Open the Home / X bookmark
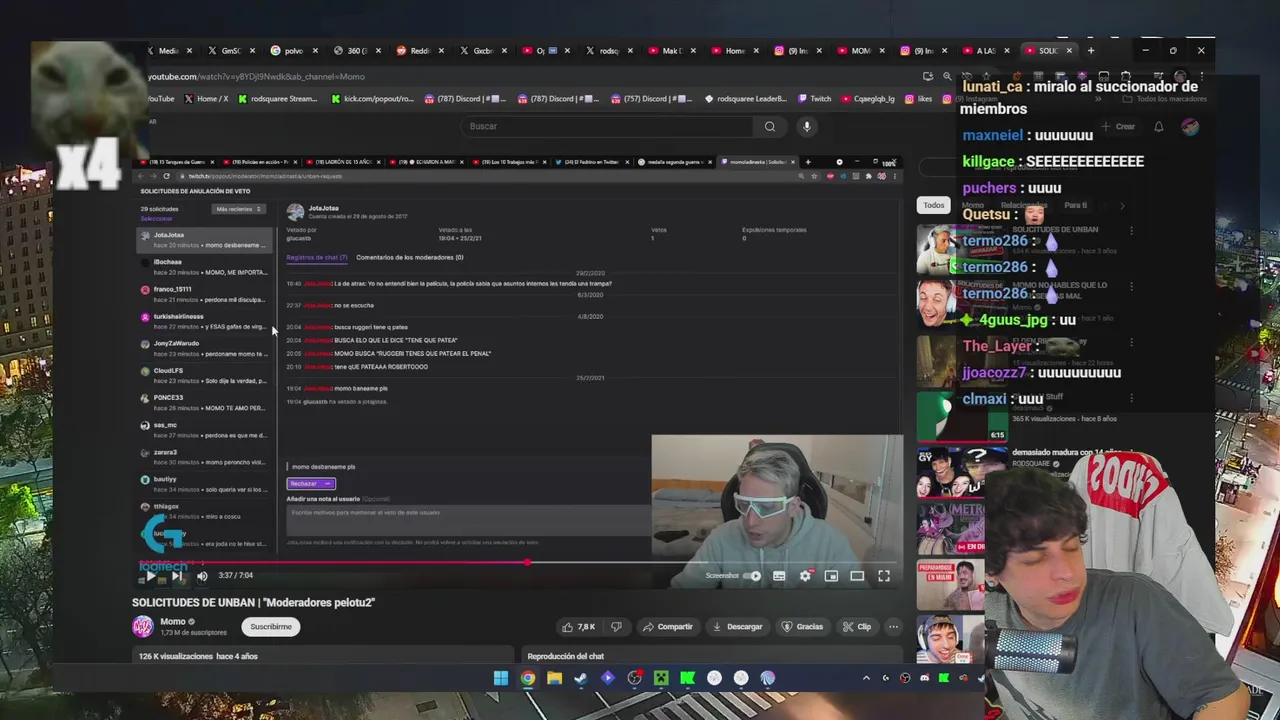The image size is (1280, 720). [x=206, y=99]
